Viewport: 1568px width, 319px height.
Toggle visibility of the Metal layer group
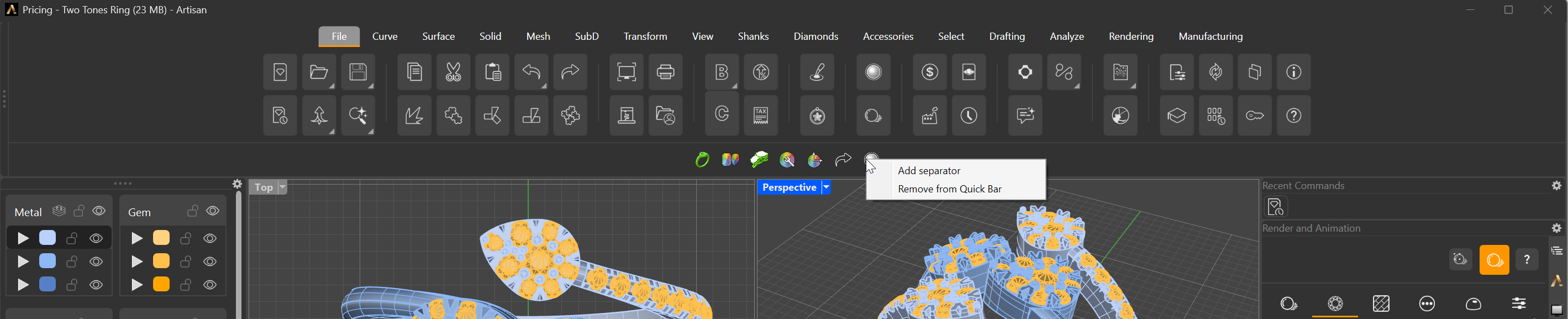point(99,211)
